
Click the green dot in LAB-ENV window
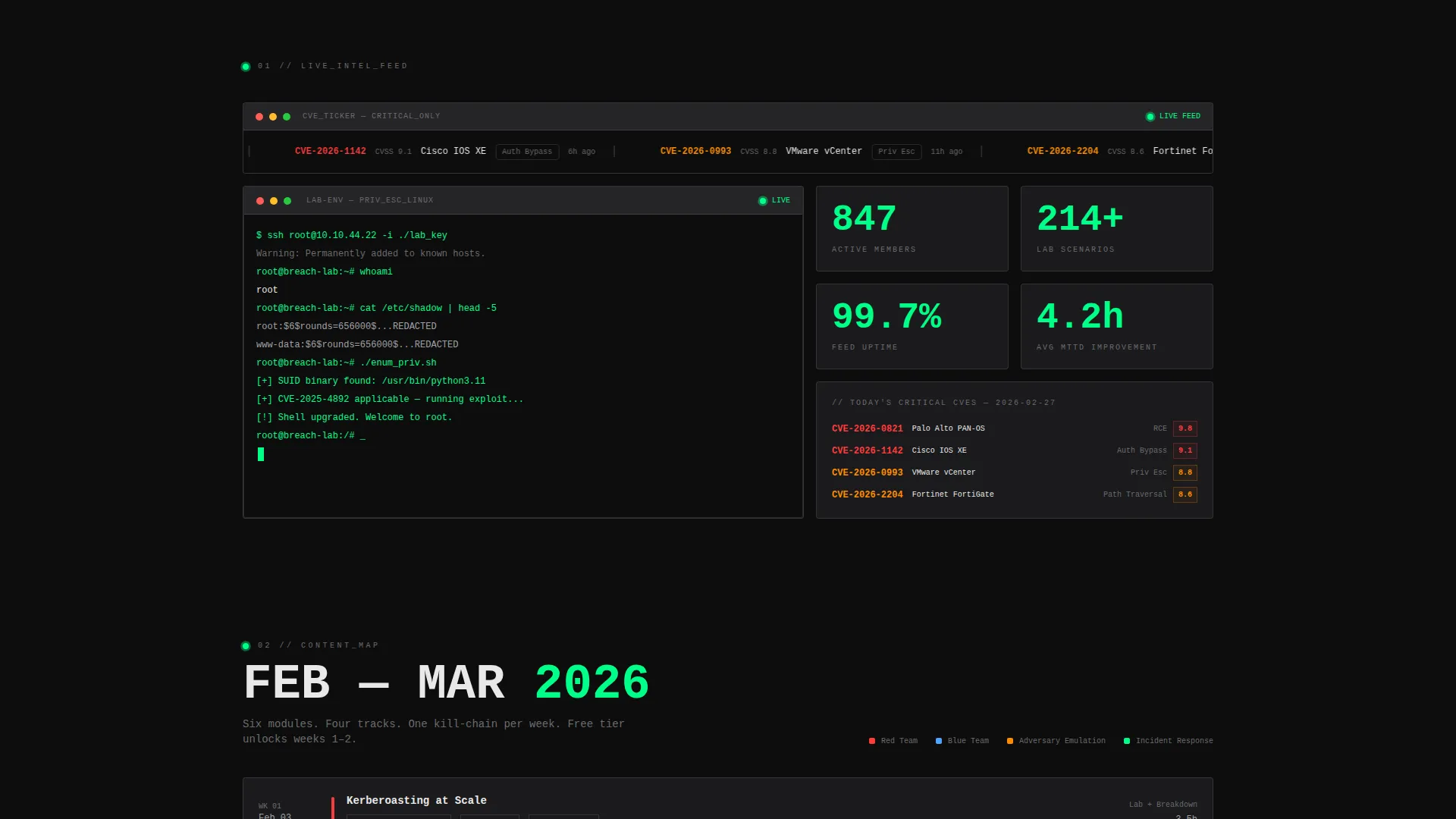pos(287,201)
